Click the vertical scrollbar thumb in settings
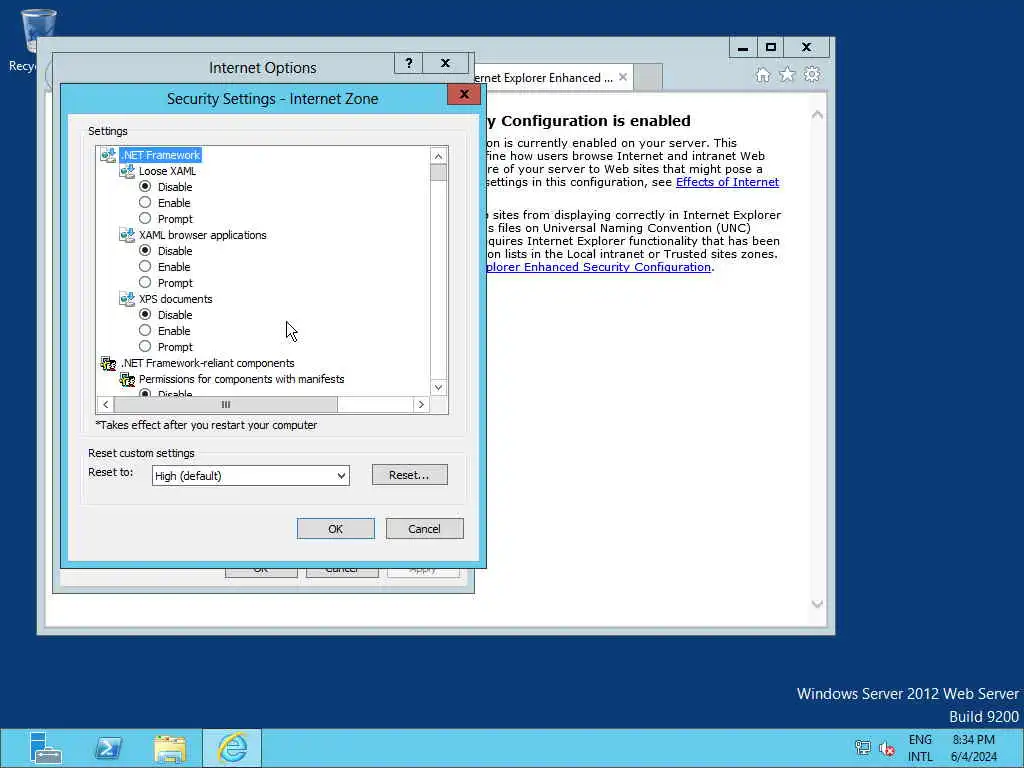 (438, 172)
